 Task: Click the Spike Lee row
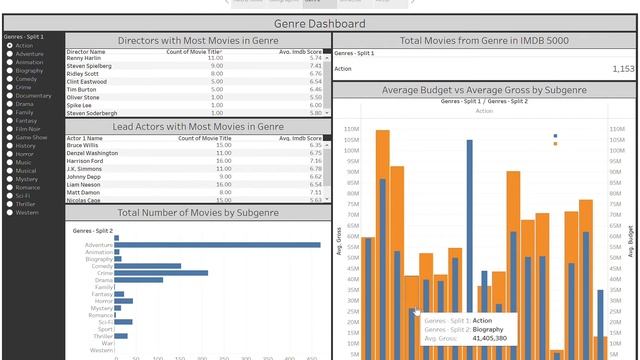195,105
